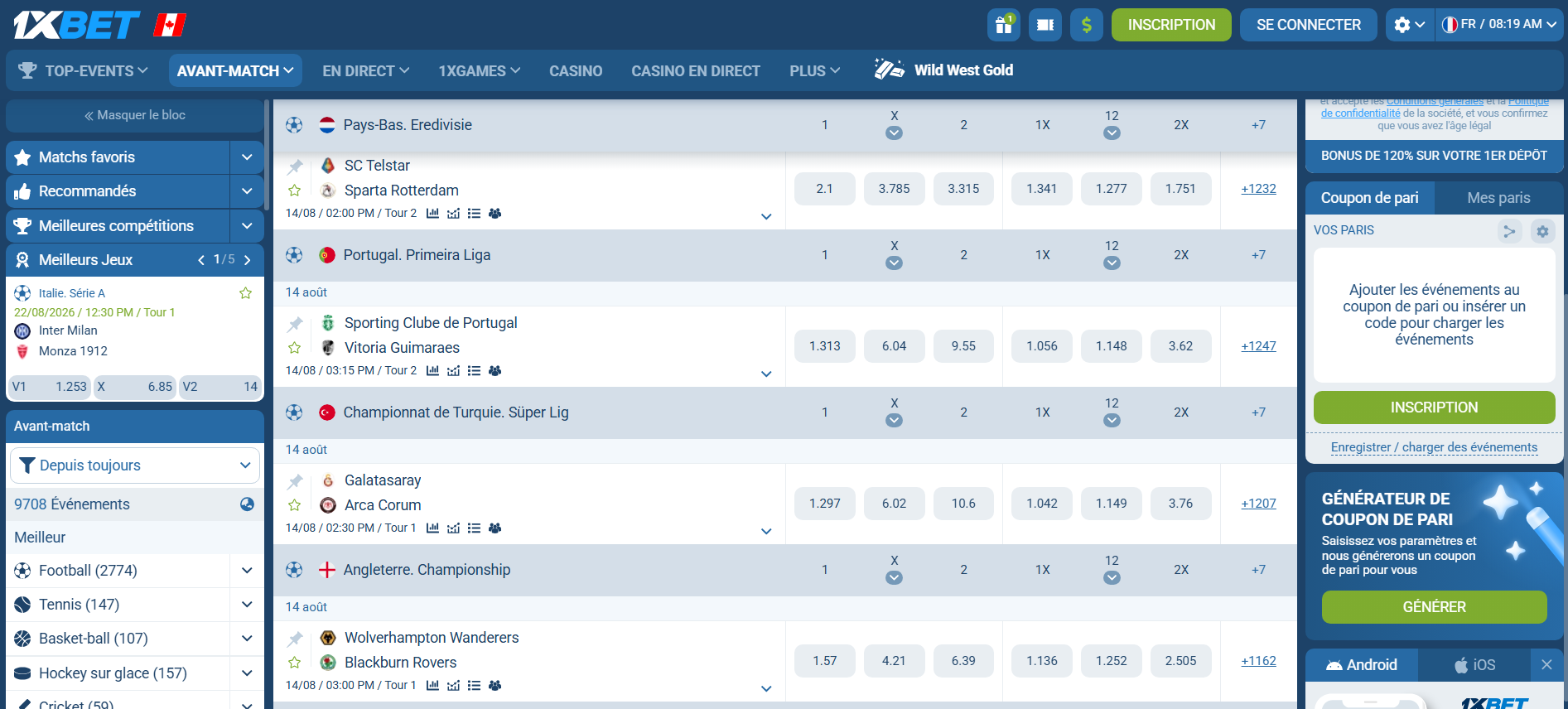The width and height of the screenshot is (1568, 709).
Task: Favorite the Vitoria Guimaraes match star
Action: [294, 348]
